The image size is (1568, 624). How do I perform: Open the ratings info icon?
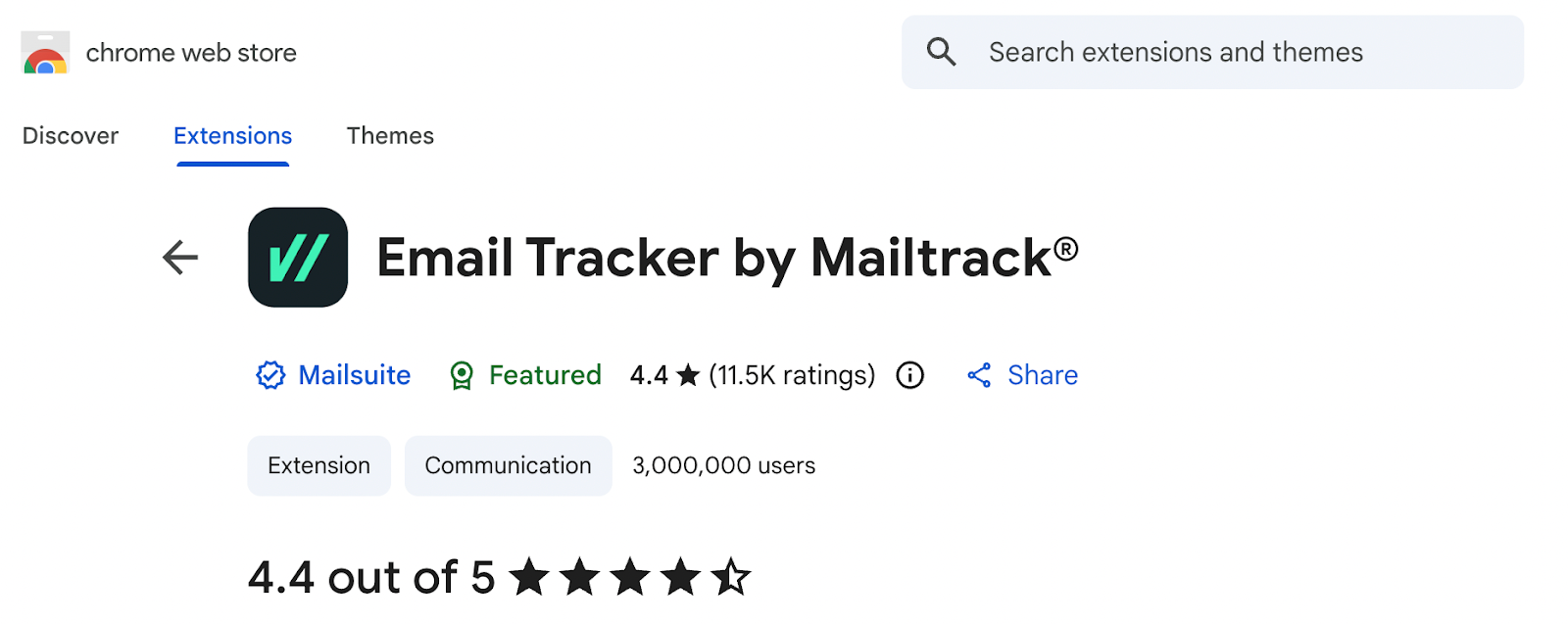[907, 375]
